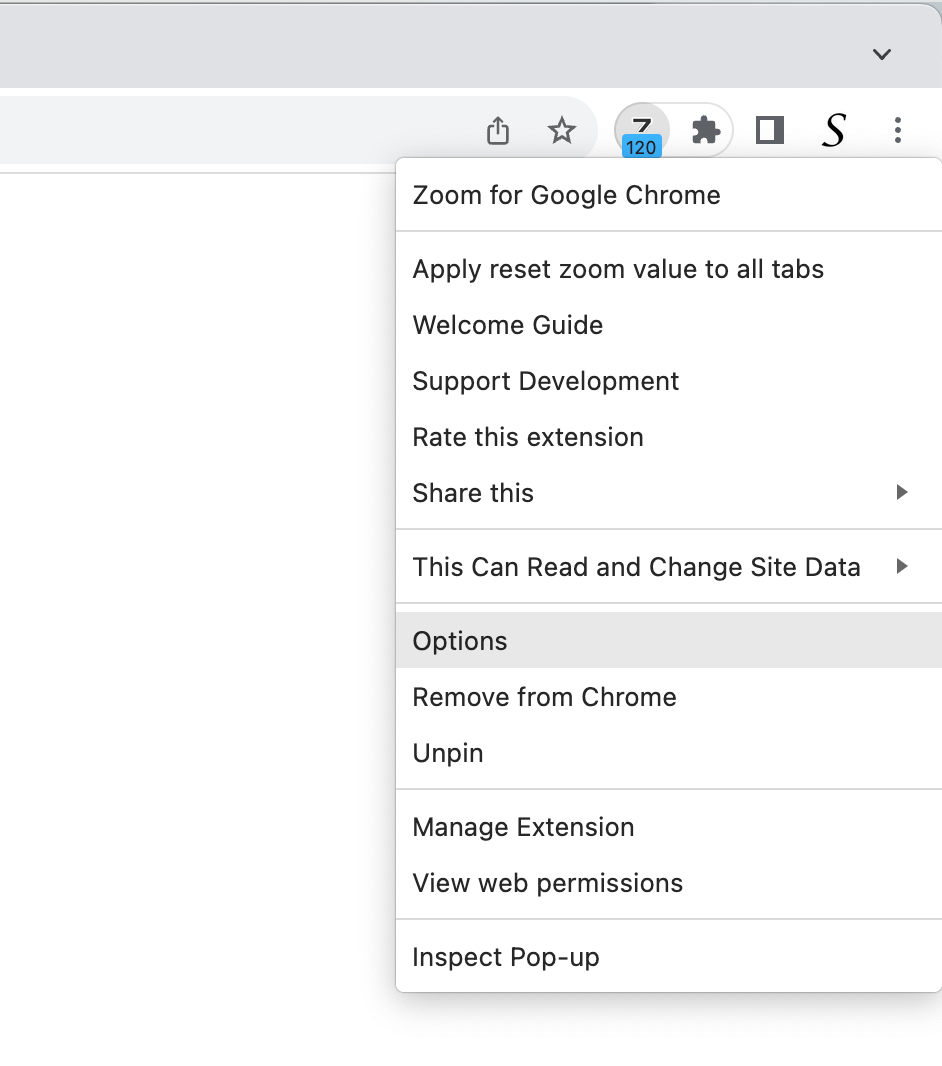Unpin the Zoom extension
This screenshot has width=942, height=1066.
447,752
